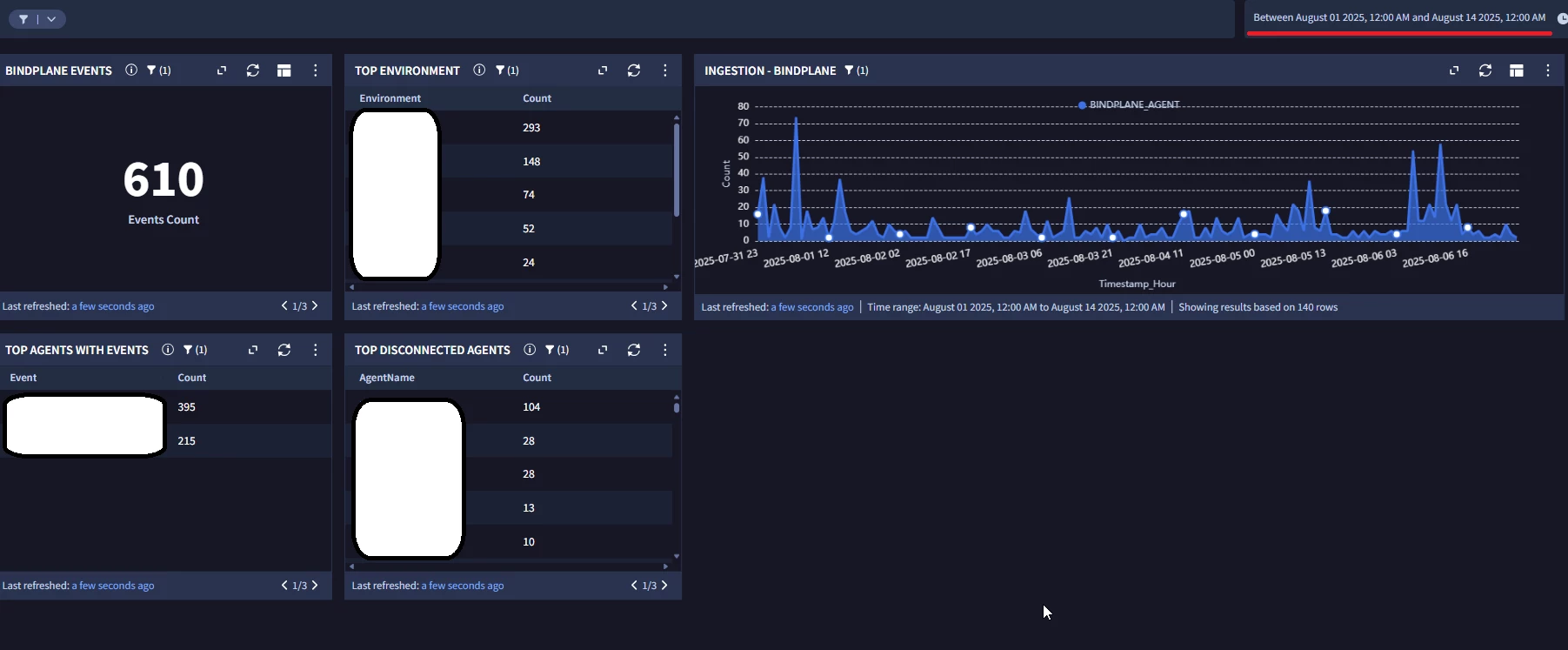Go to previous page in Top Environment
This screenshot has width=1568, height=650.
[634, 305]
